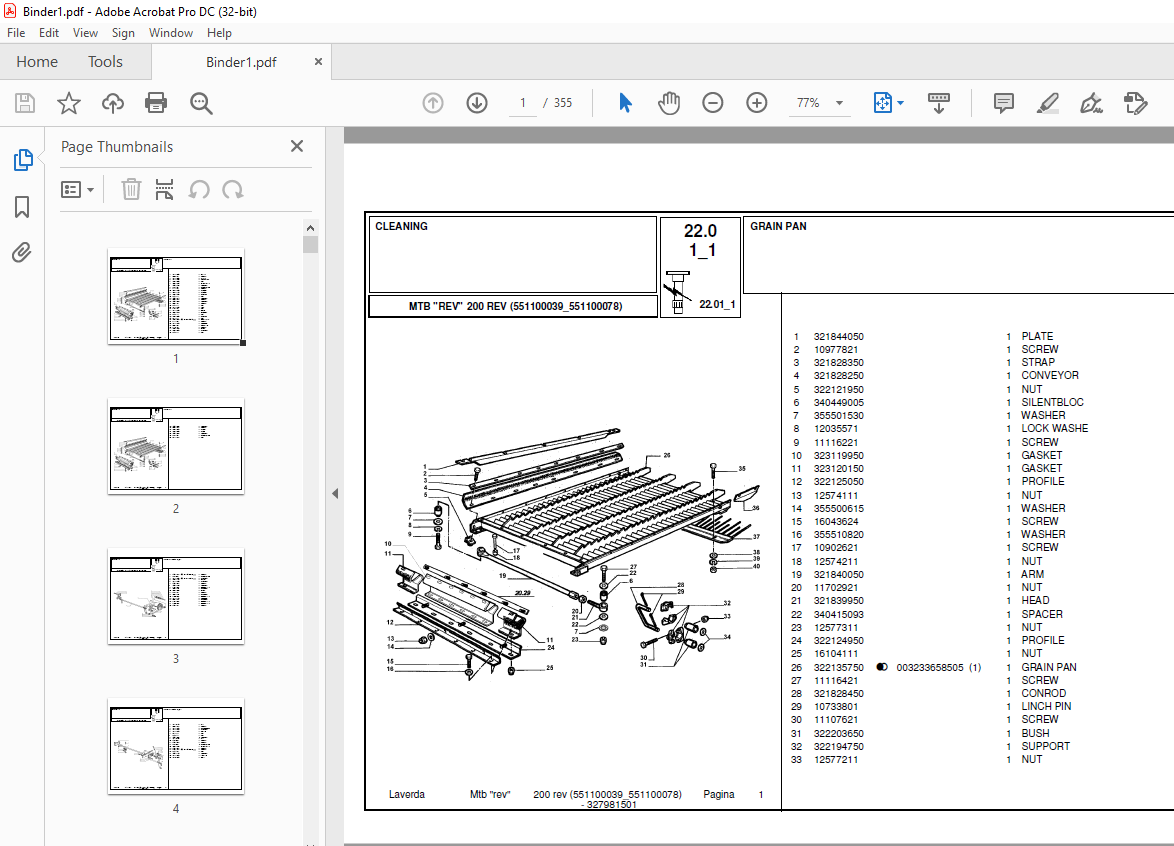Click the CLEANING section heading
Viewport: 1174px width, 846px height.
click(401, 226)
